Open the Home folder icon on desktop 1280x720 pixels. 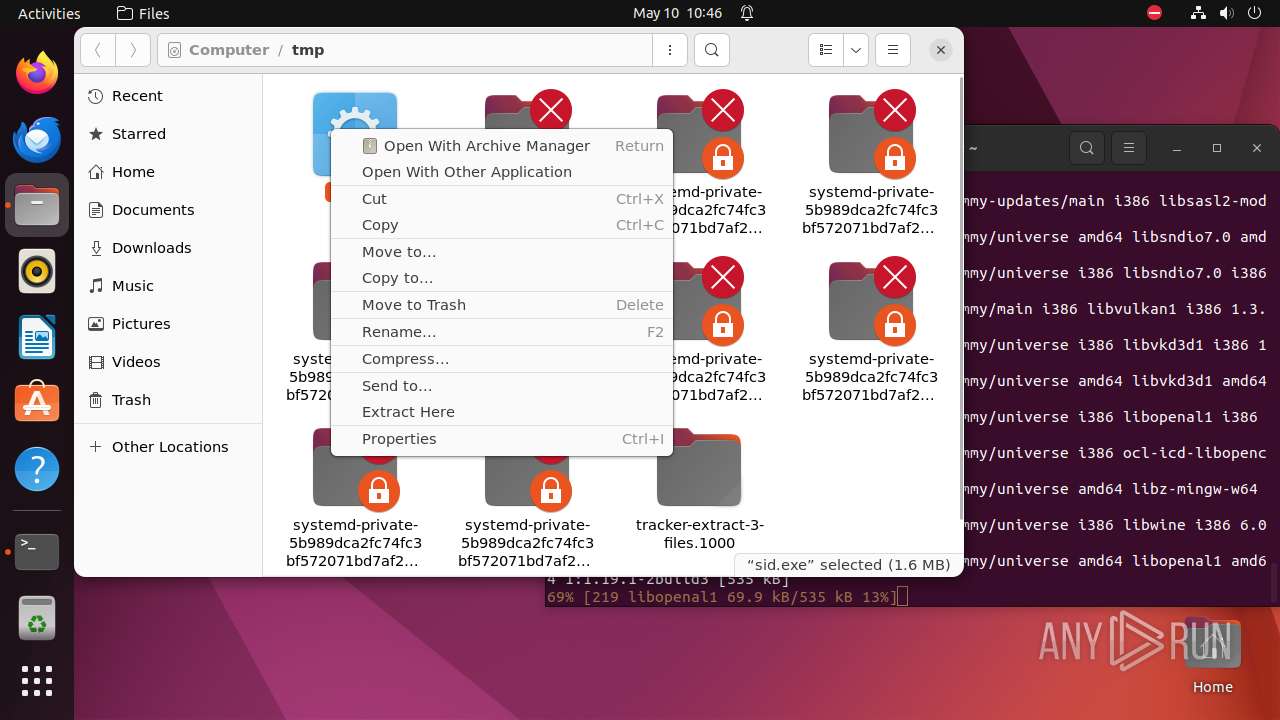(x=1212, y=657)
